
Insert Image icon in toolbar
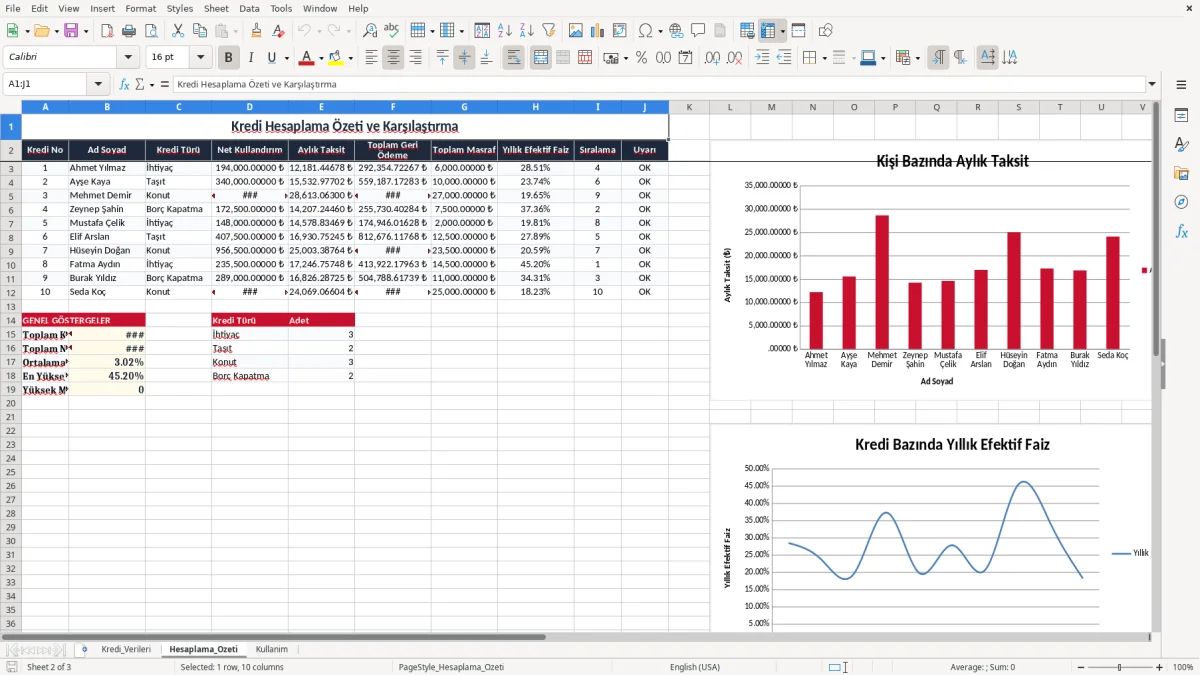pos(576,31)
